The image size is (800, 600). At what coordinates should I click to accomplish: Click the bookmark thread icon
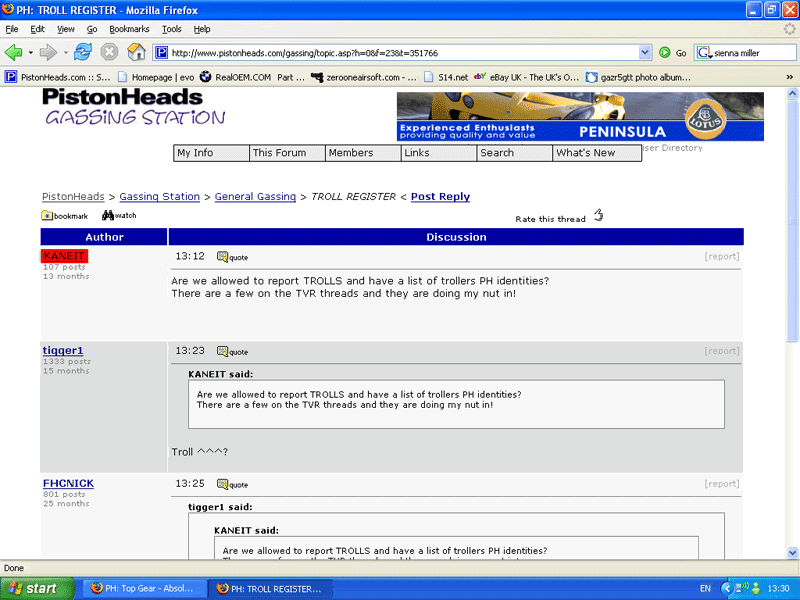click(47, 215)
